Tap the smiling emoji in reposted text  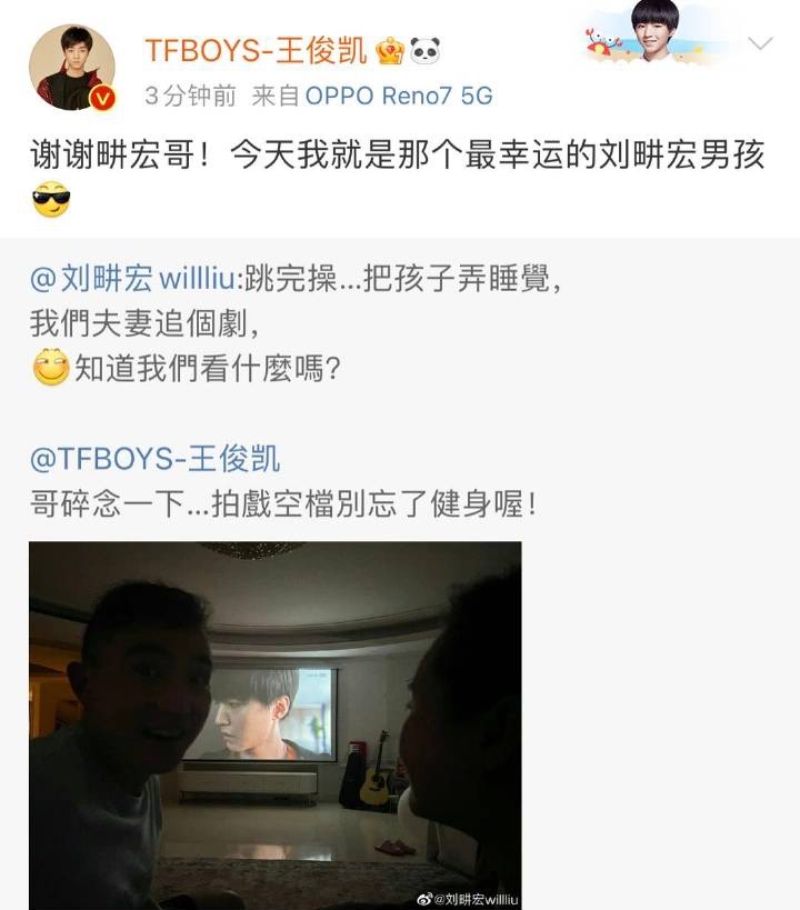coord(51,367)
